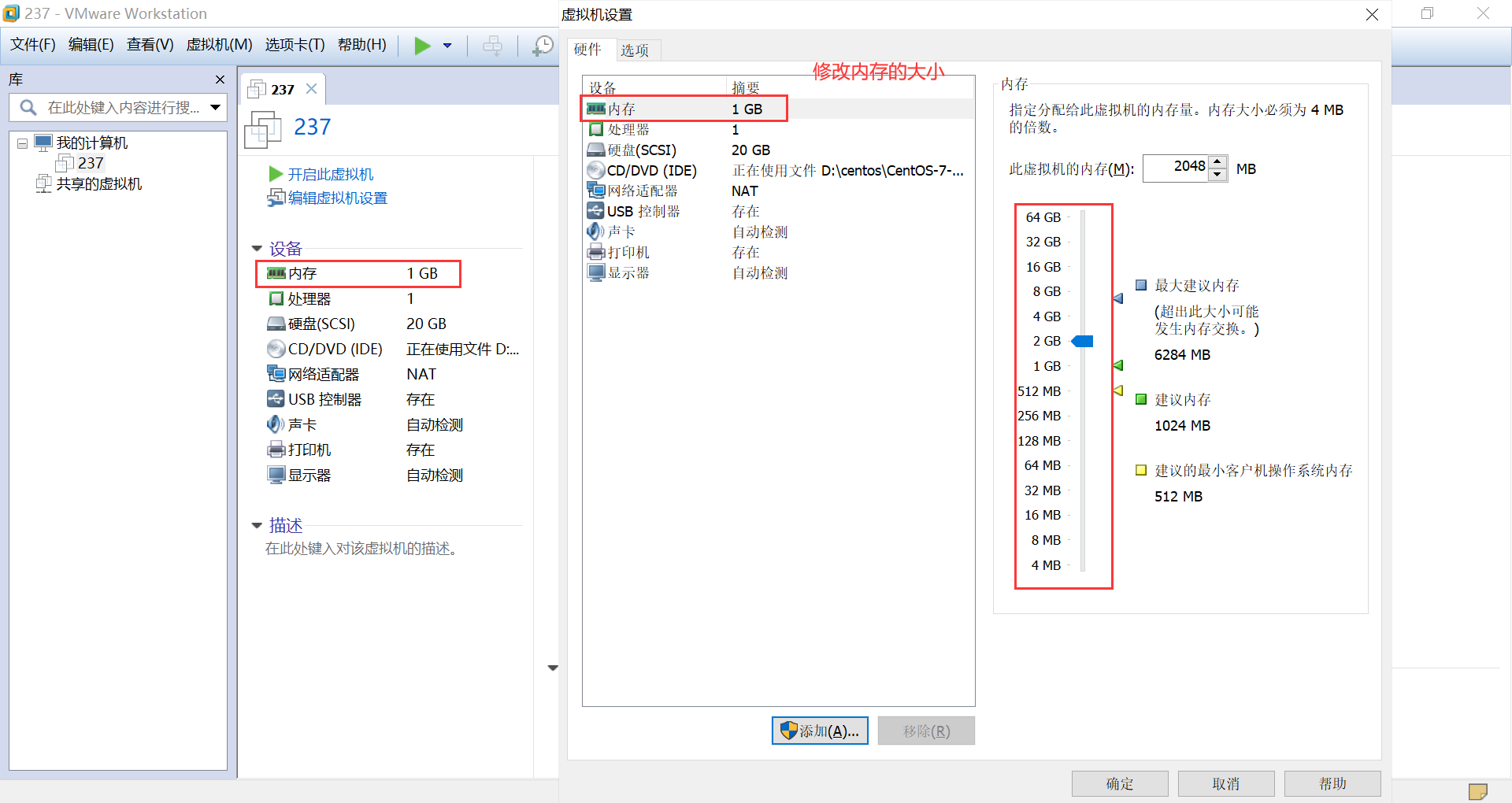Open the 编辑(E) menu
This screenshot has height=803, width=1512.
point(91,45)
